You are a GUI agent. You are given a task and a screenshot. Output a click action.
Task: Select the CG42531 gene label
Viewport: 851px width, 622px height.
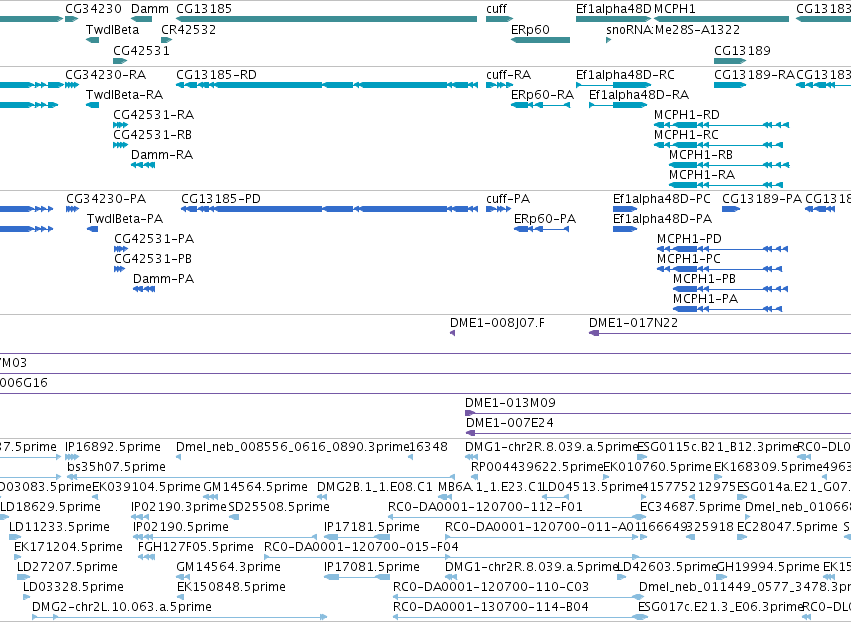pyautogui.click(x=141, y=50)
